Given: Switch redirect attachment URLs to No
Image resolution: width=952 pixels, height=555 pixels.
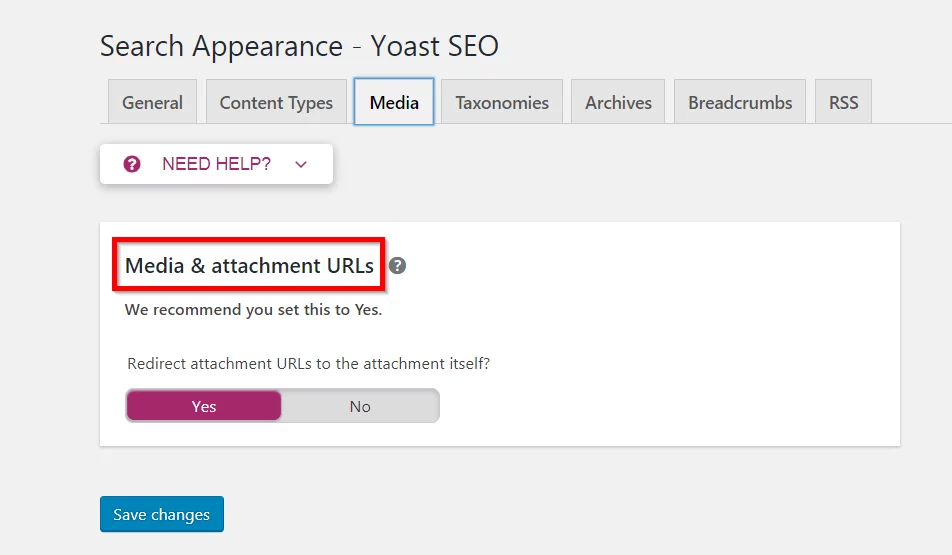Looking at the screenshot, I should 360,406.
